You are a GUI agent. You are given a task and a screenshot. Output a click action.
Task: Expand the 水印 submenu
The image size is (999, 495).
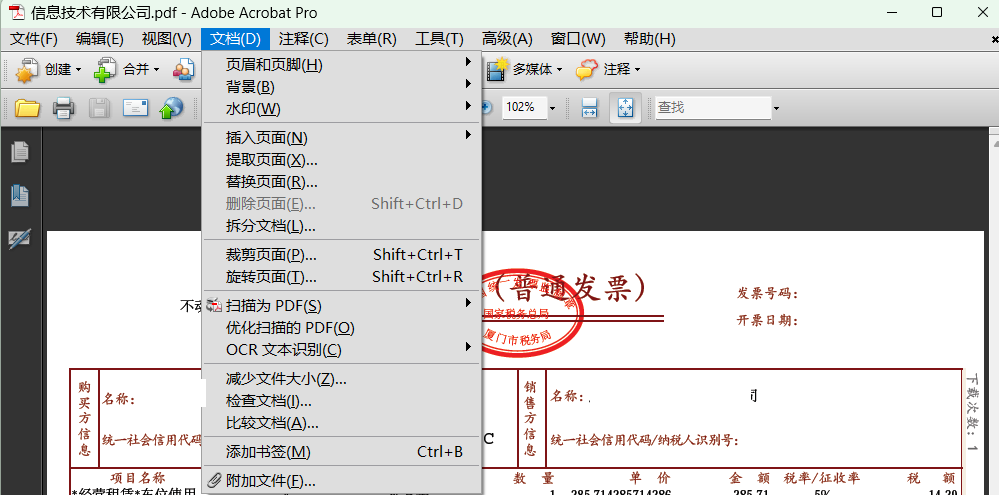[468, 106]
